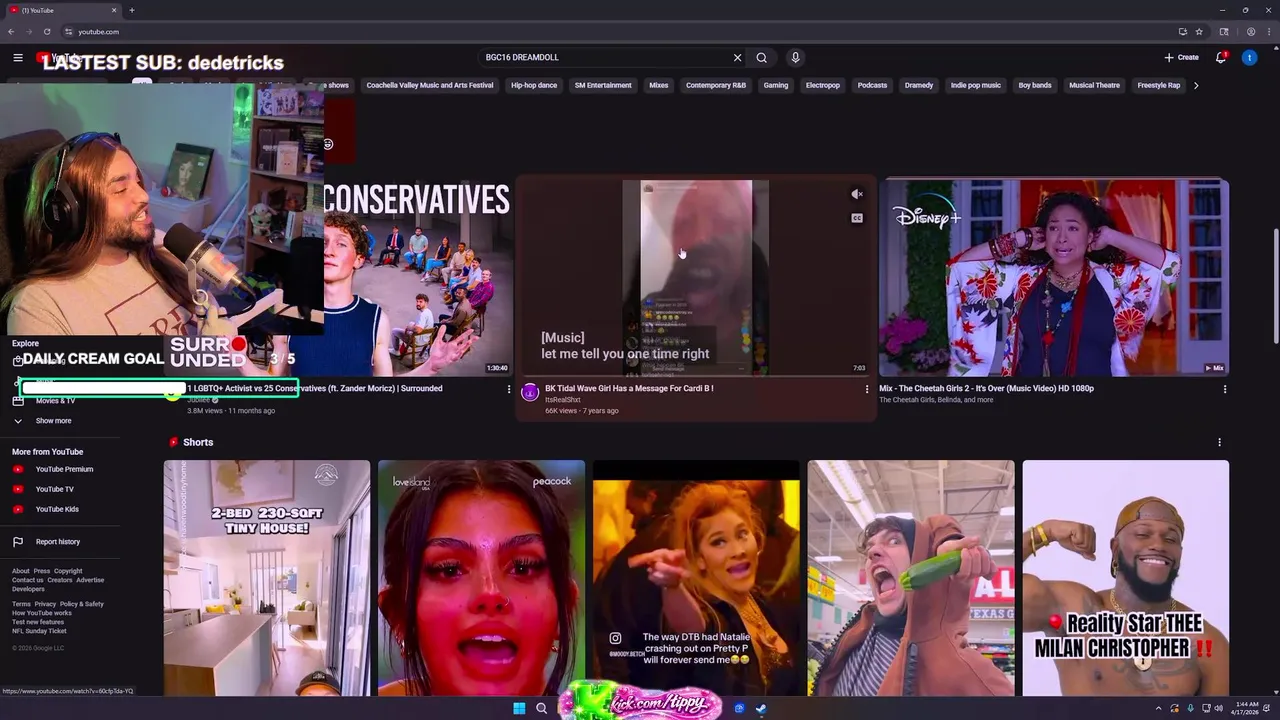
Task: Open the Chrome profile icon
Action: coord(1250,32)
